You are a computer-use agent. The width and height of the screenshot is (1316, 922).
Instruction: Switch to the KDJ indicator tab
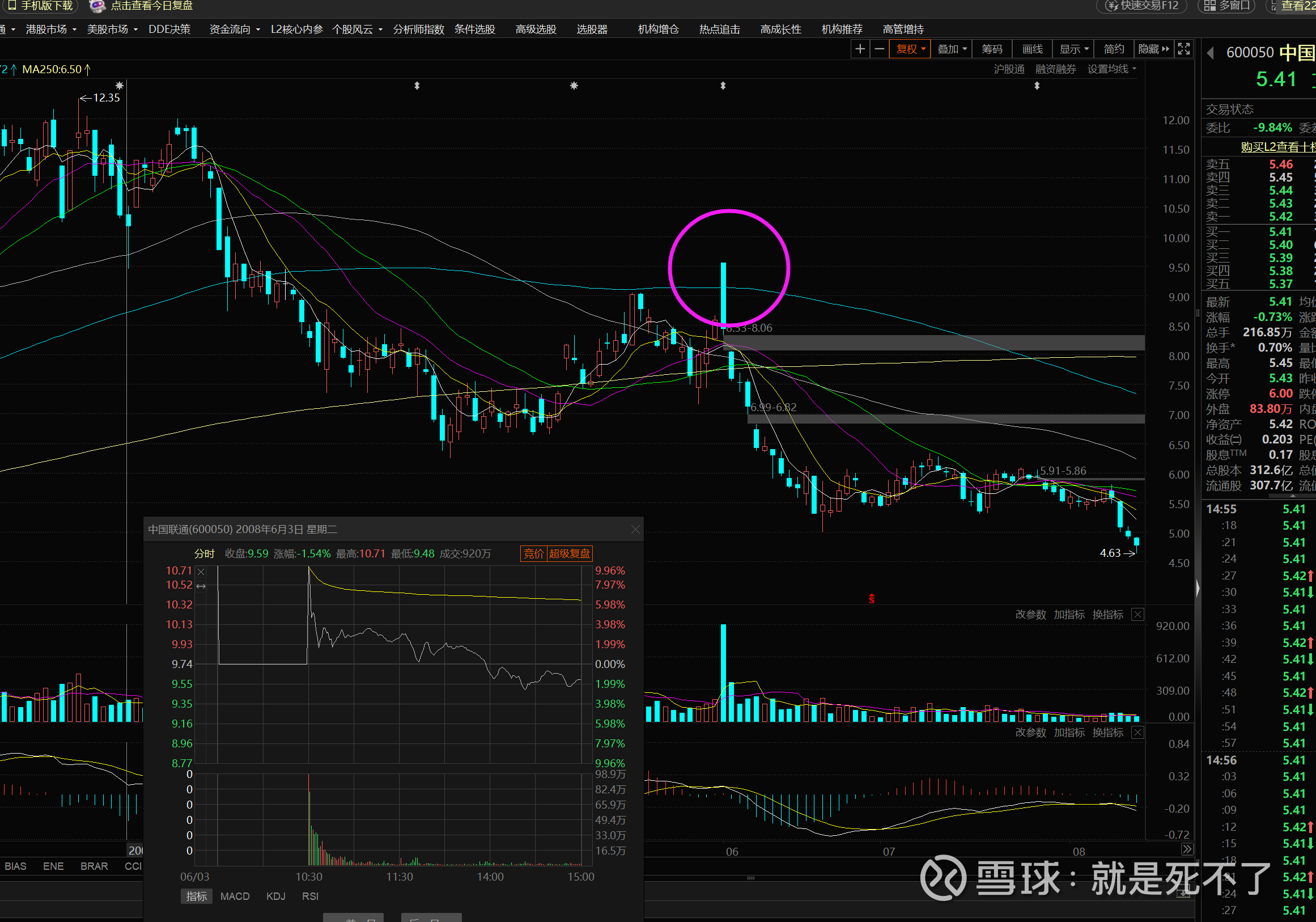[275, 896]
